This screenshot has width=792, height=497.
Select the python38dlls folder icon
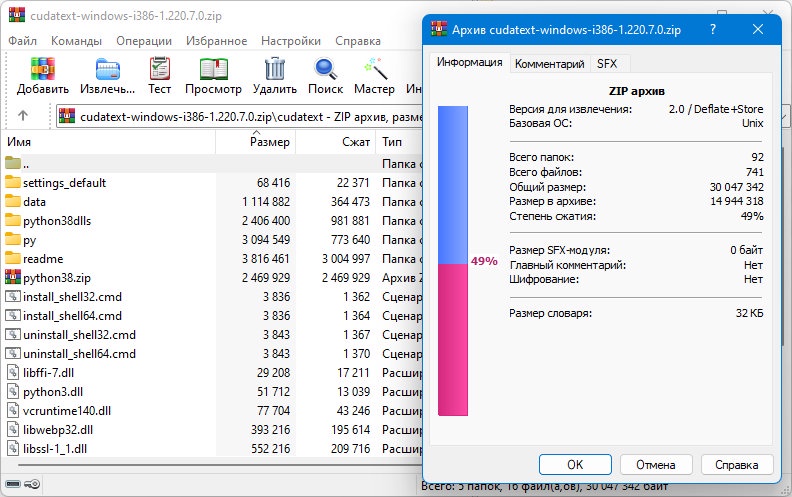click(13, 220)
